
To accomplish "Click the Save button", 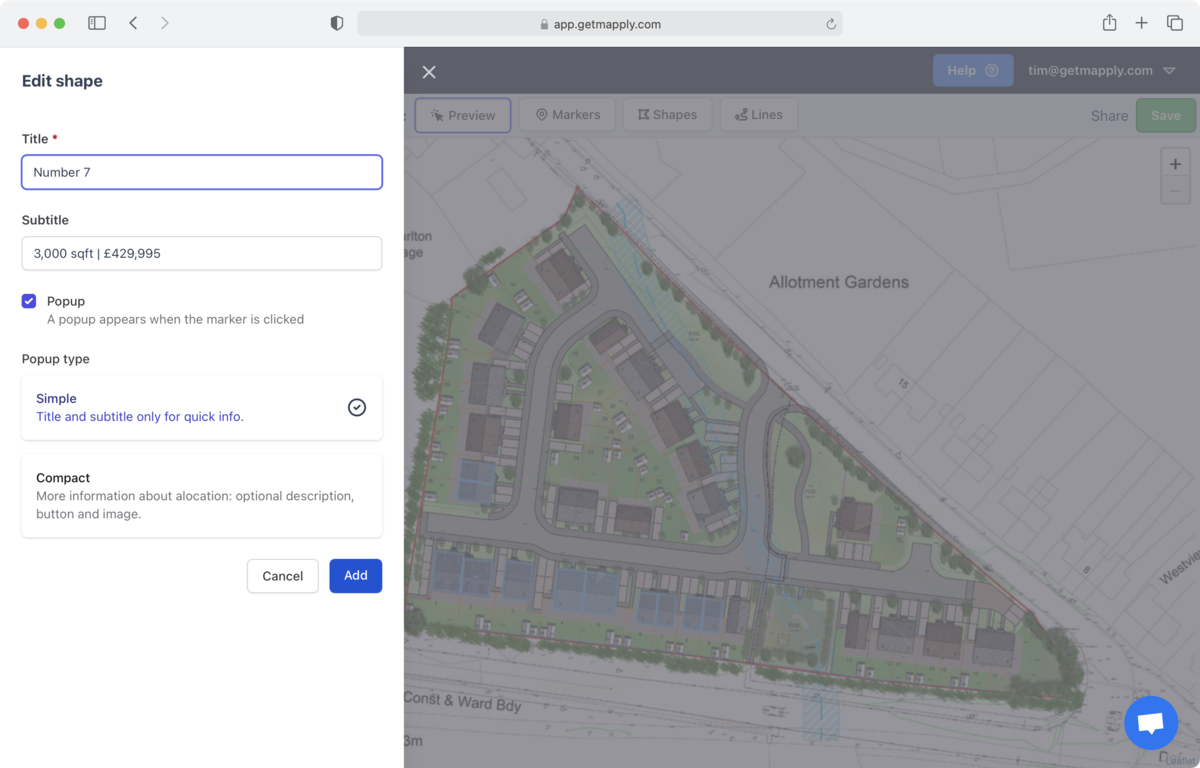I will pos(1165,115).
